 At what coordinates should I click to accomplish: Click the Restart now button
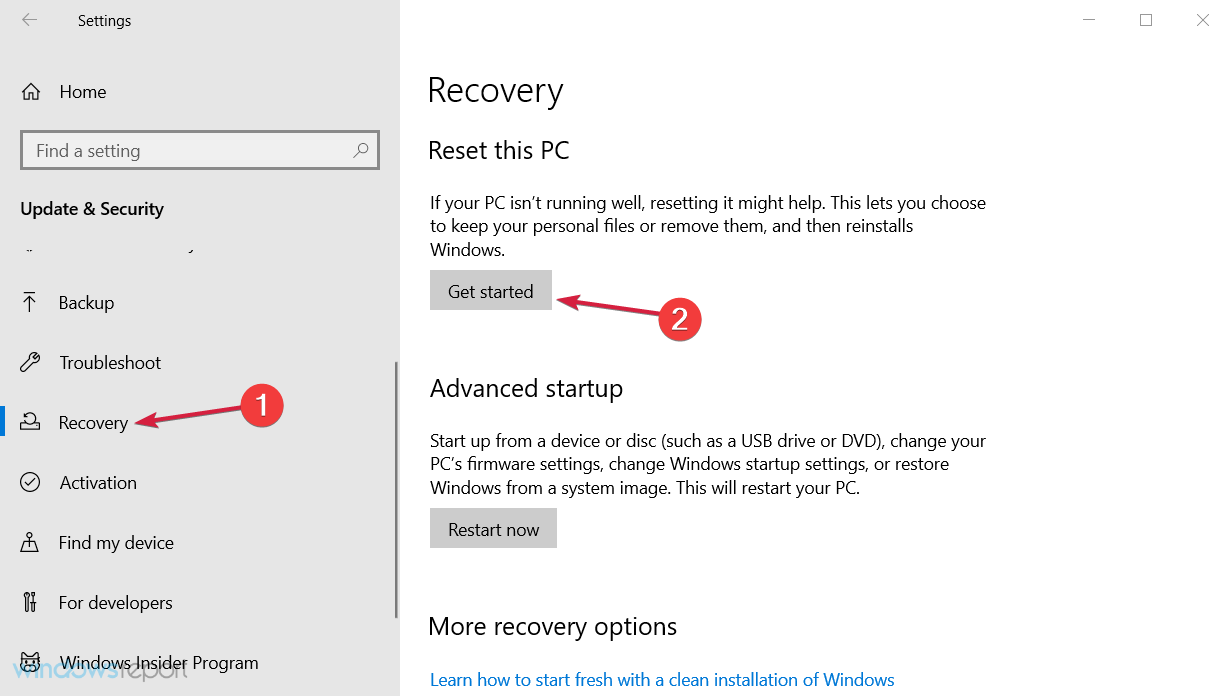tap(493, 529)
